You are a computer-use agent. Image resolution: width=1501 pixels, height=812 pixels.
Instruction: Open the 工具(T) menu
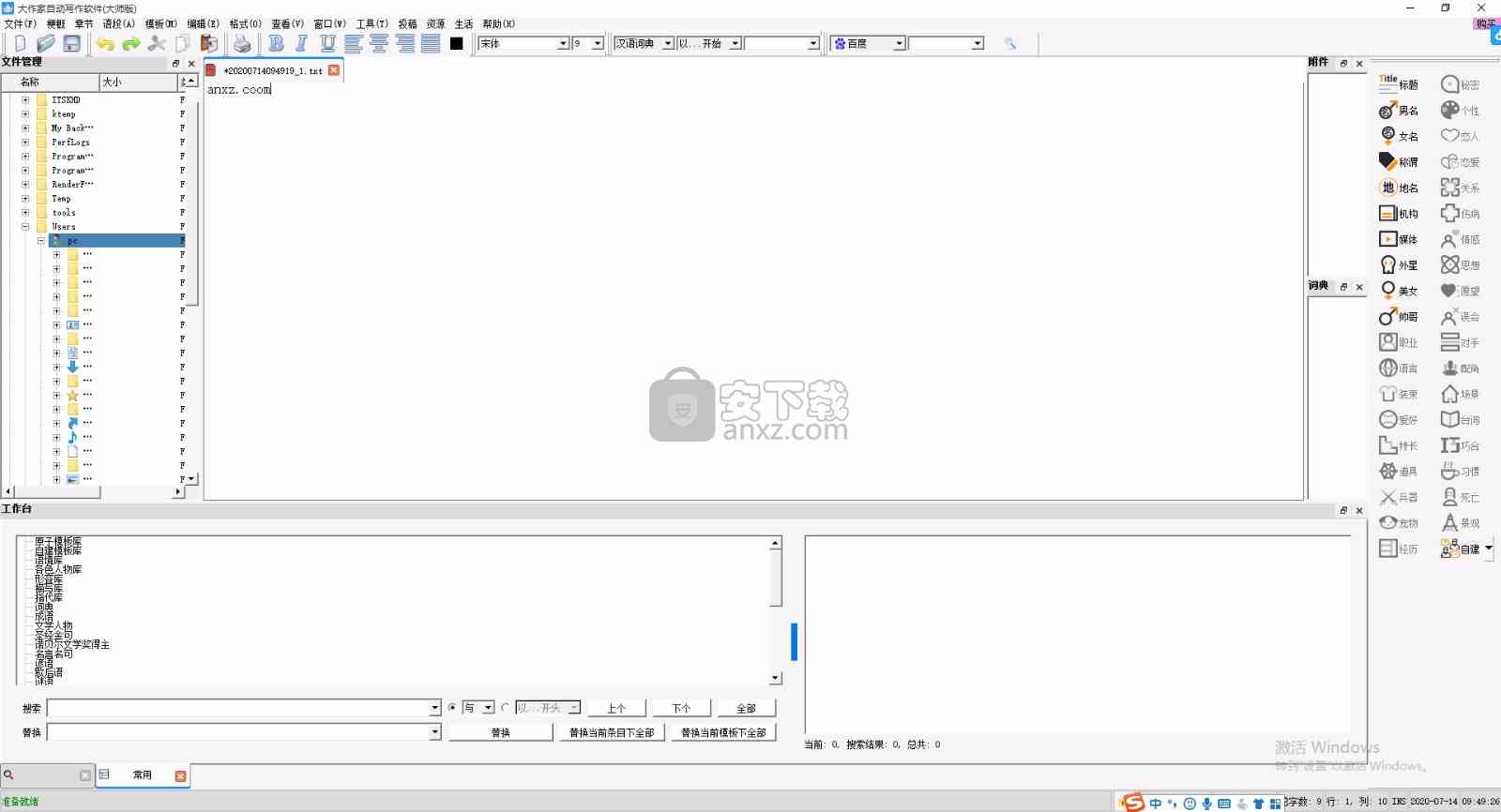[372, 23]
